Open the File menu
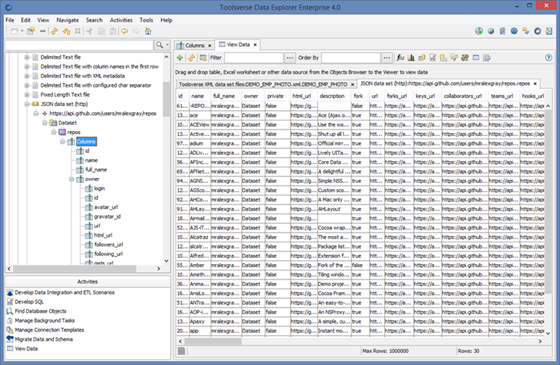This screenshot has width=560, height=365. 10,20
